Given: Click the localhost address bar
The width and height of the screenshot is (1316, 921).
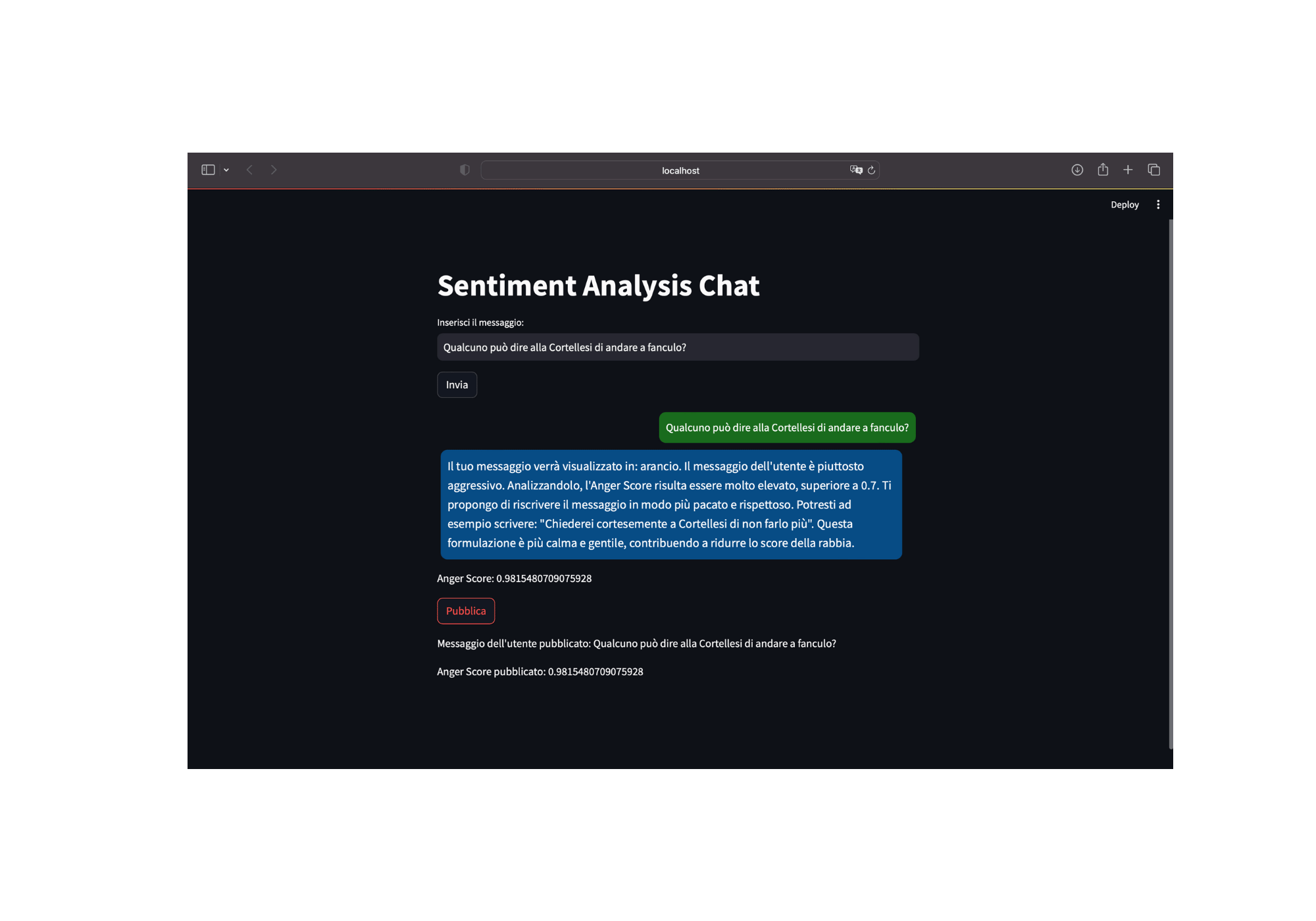Looking at the screenshot, I should click(x=680, y=170).
